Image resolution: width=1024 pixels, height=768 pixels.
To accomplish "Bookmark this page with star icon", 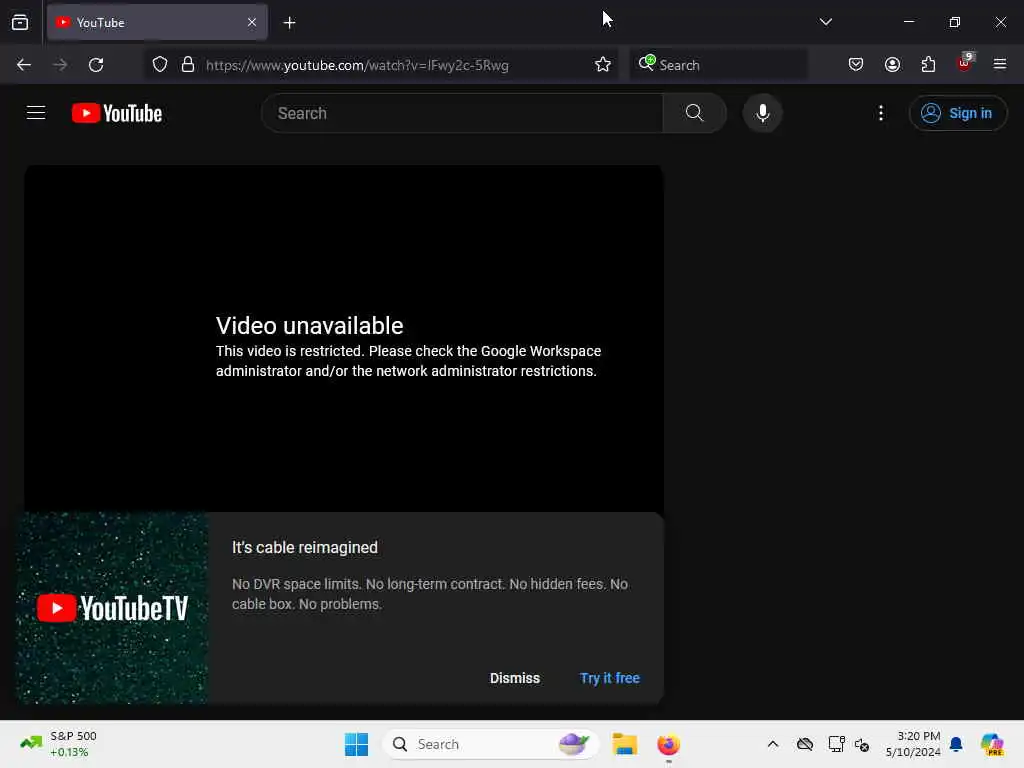I will (603, 65).
